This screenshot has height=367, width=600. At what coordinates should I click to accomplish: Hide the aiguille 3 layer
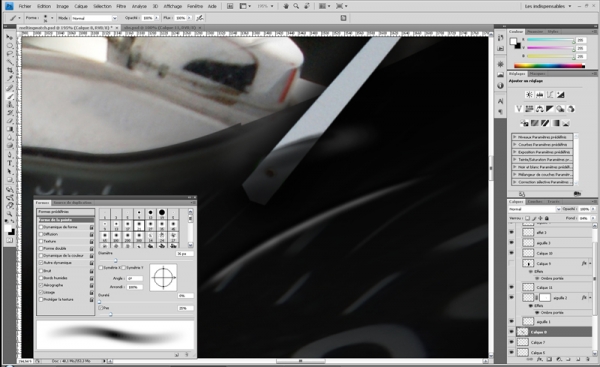point(512,243)
